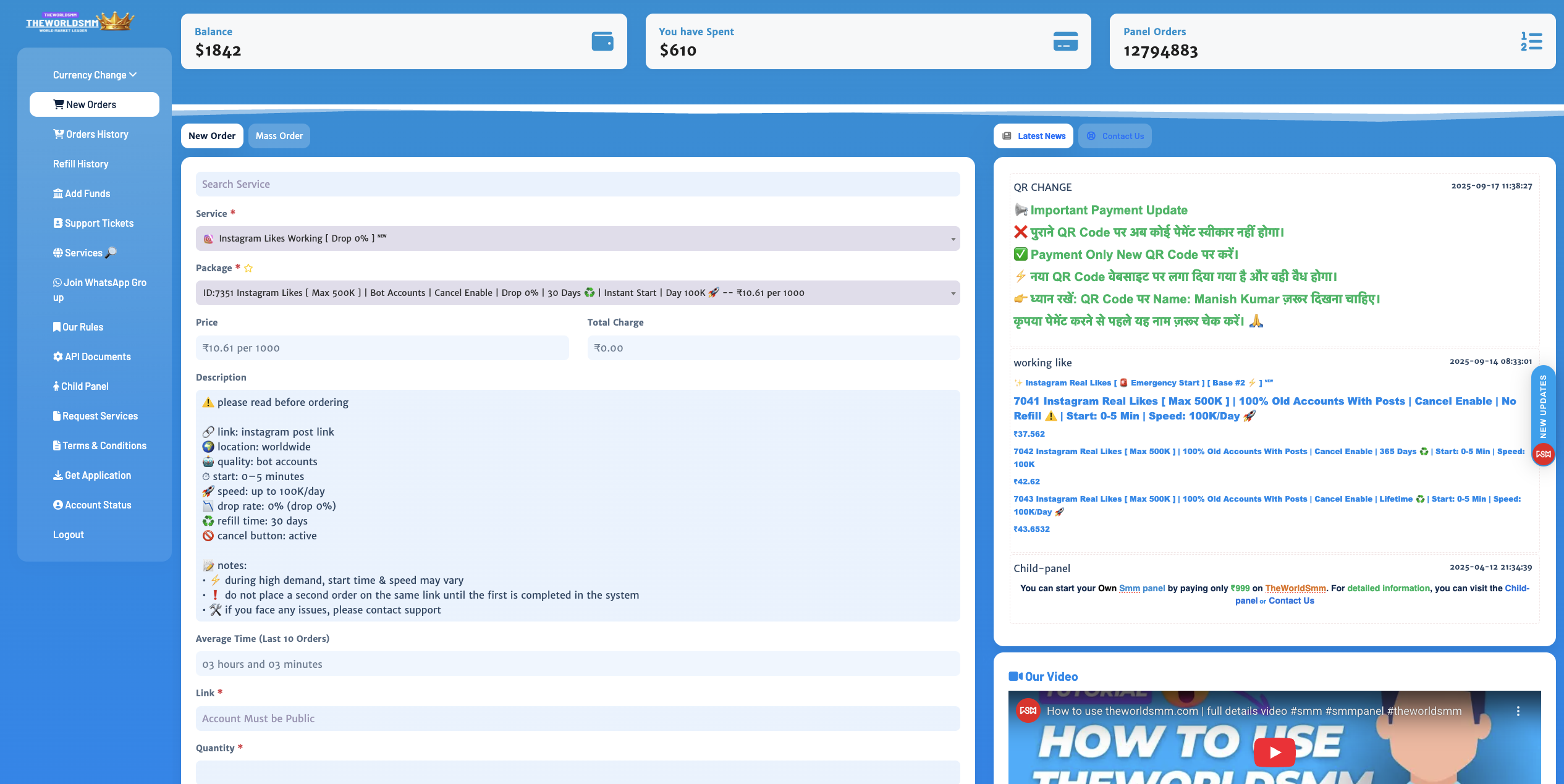Click the credit card icon in Spent card
Screen dimensions: 1564x784
pos(1065,41)
